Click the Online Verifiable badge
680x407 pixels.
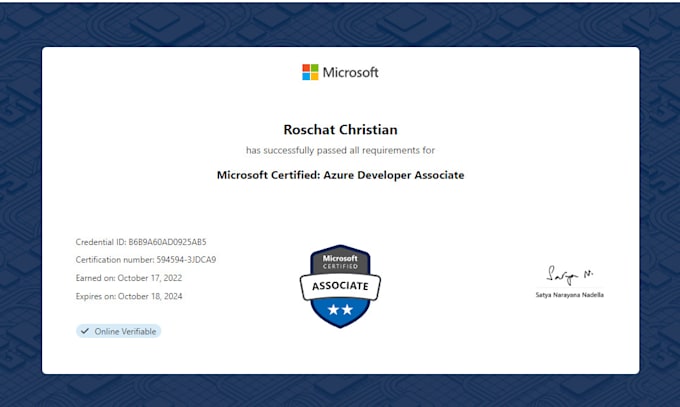[119, 331]
